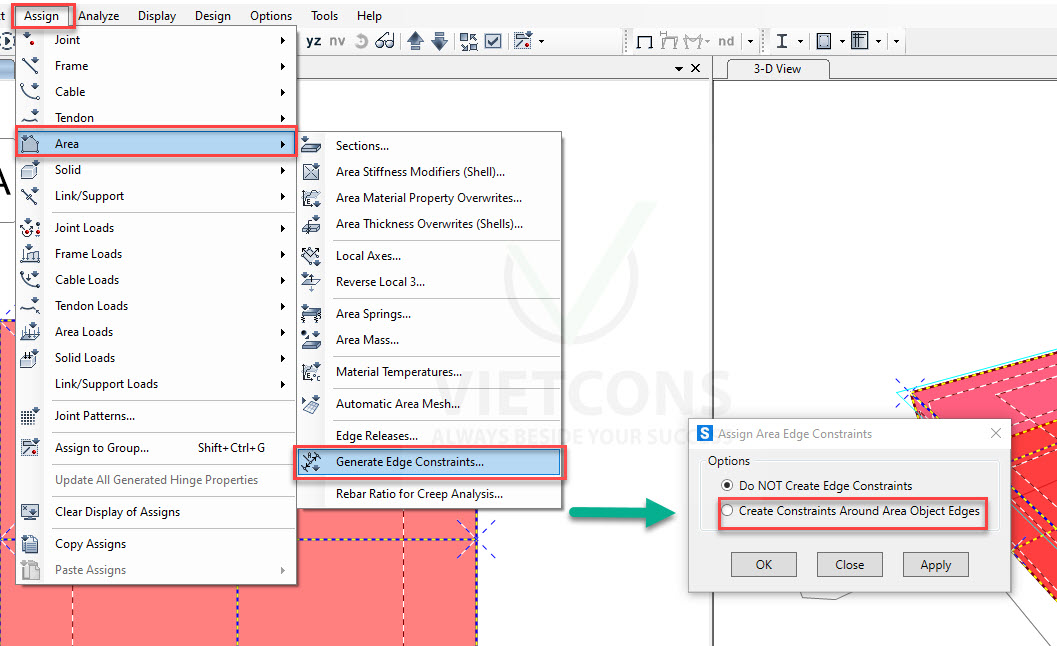Image resolution: width=1057 pixels, height=646 pixels.
Task: Click the Sections icon in Area submenu
Action: click(x=313, y=145)
